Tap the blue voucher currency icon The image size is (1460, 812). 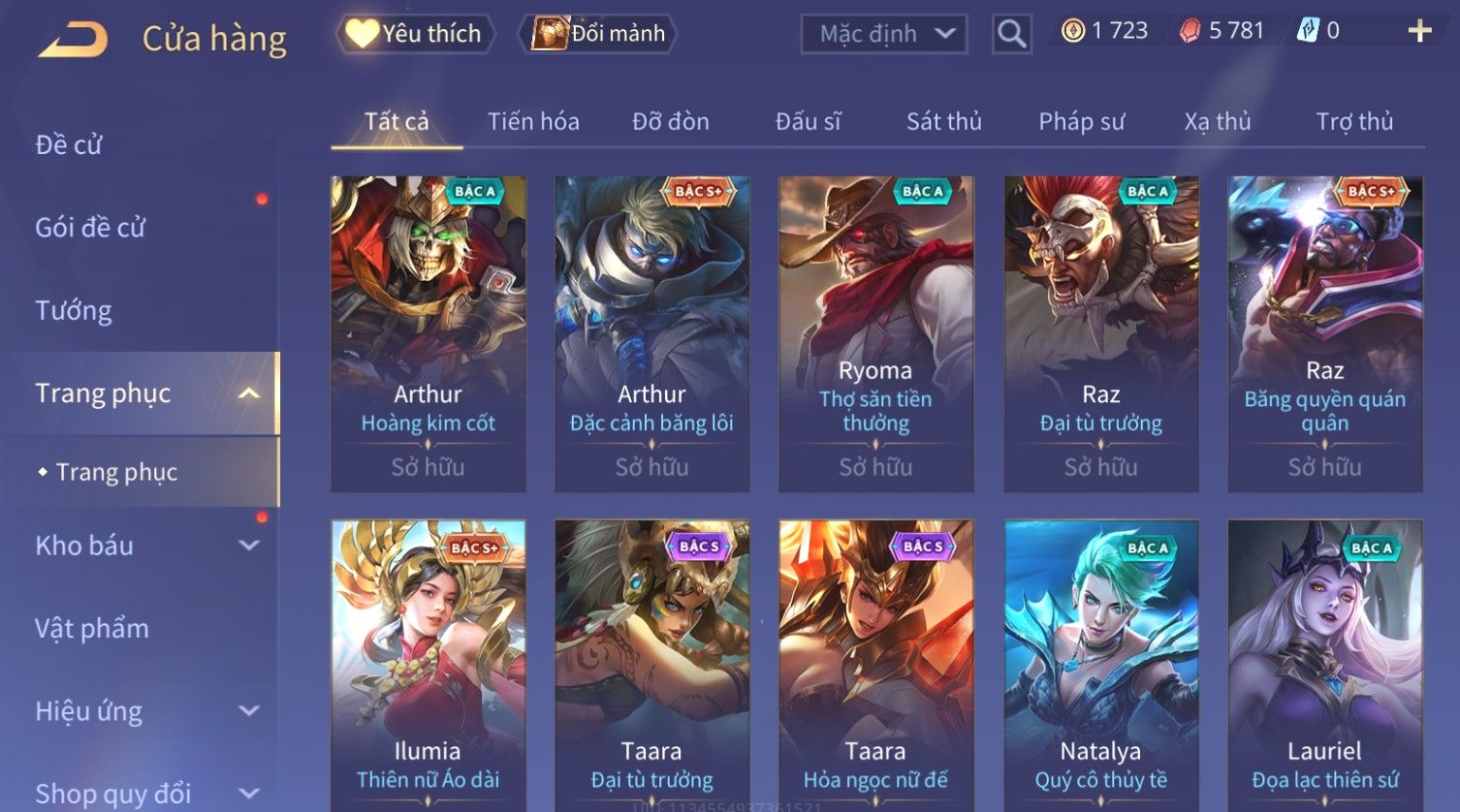(1308, 31)
